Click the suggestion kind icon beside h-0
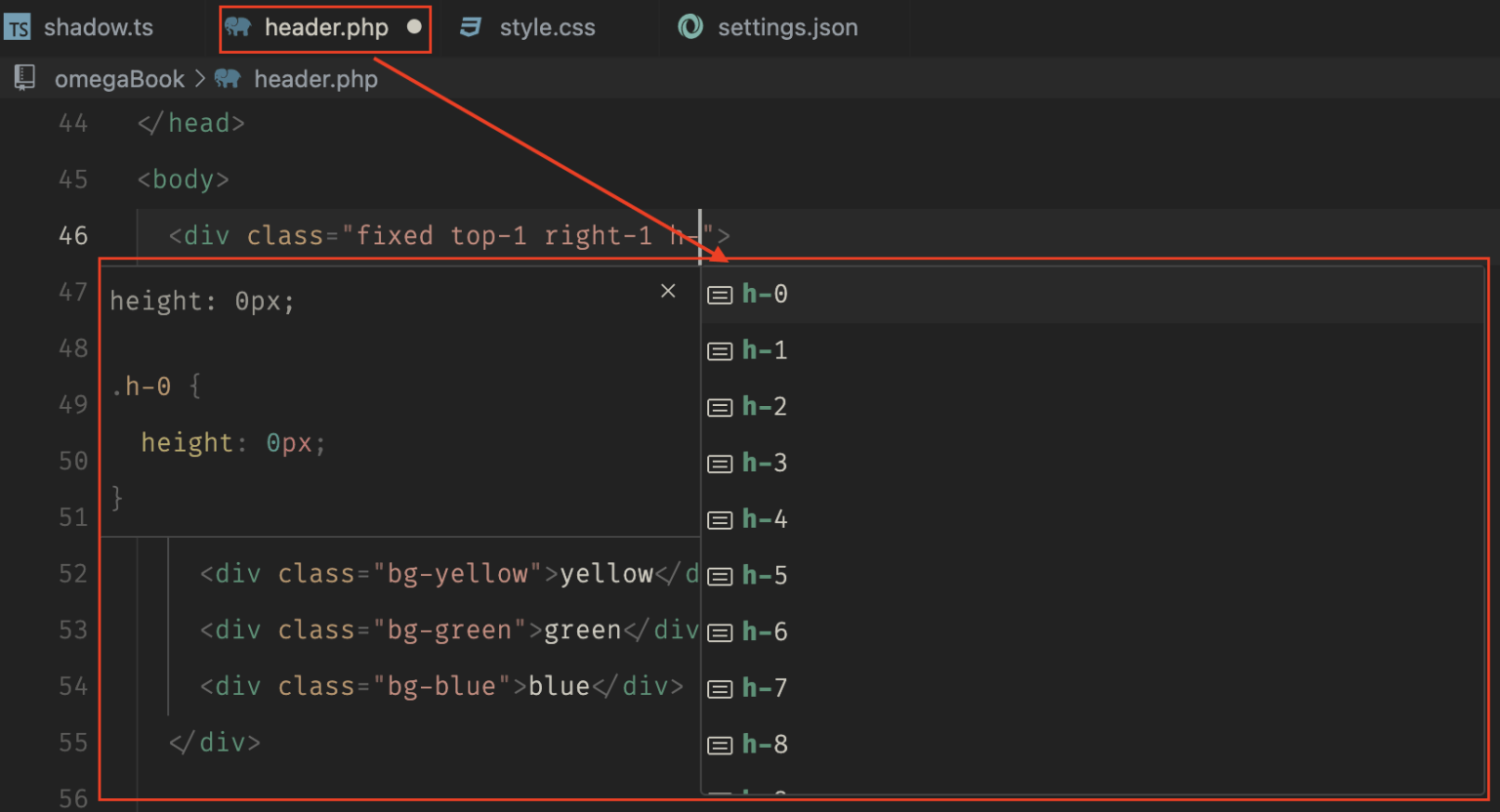The height and width of the screenshot is (812, 1500). click(720, 294)
